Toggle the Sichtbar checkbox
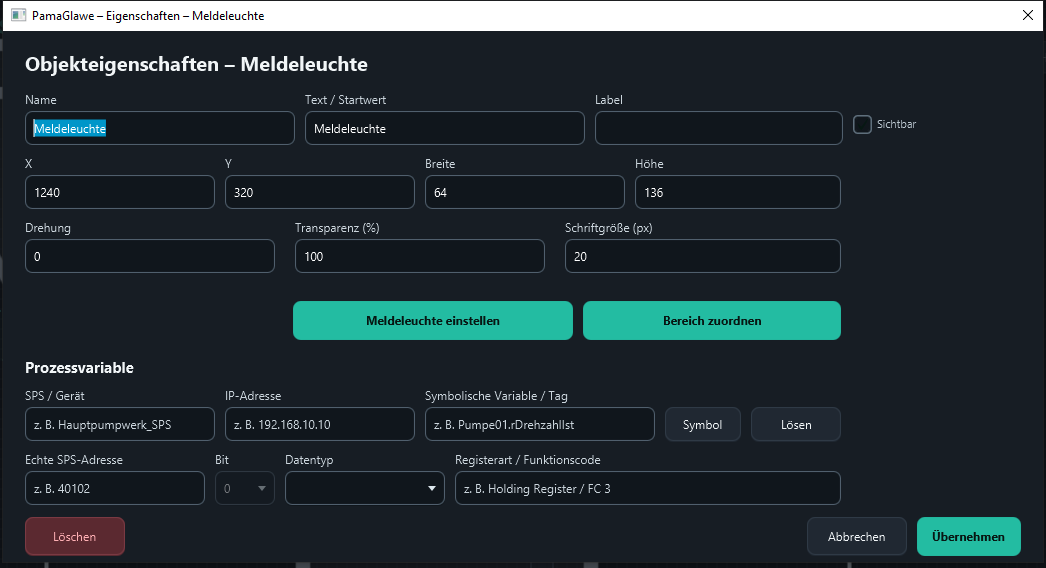Screen dimensions: 1046x568 click(862, 124)
